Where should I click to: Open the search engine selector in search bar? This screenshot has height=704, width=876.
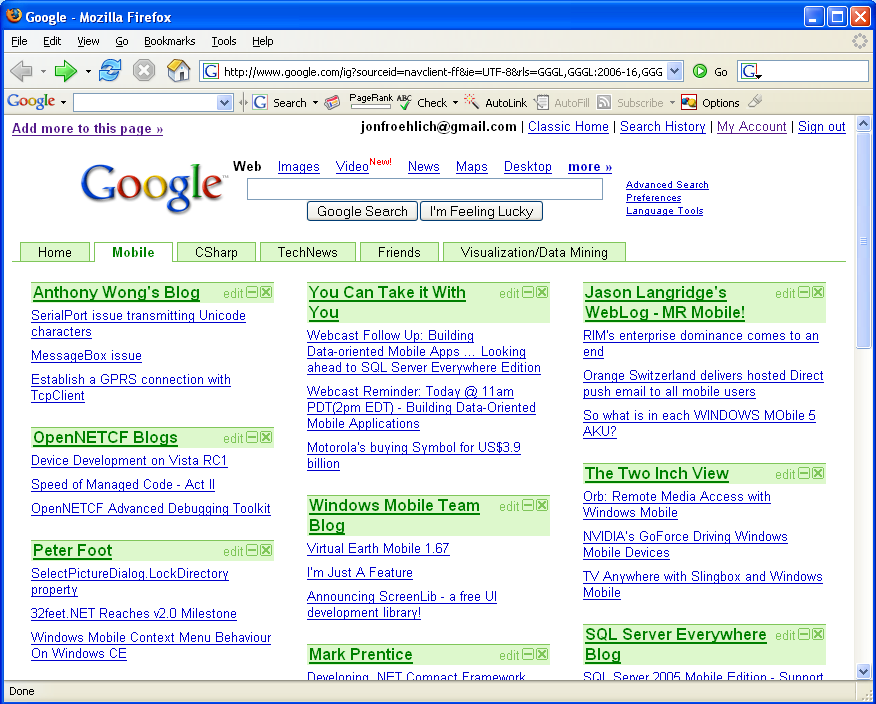[x=751, y=71]
